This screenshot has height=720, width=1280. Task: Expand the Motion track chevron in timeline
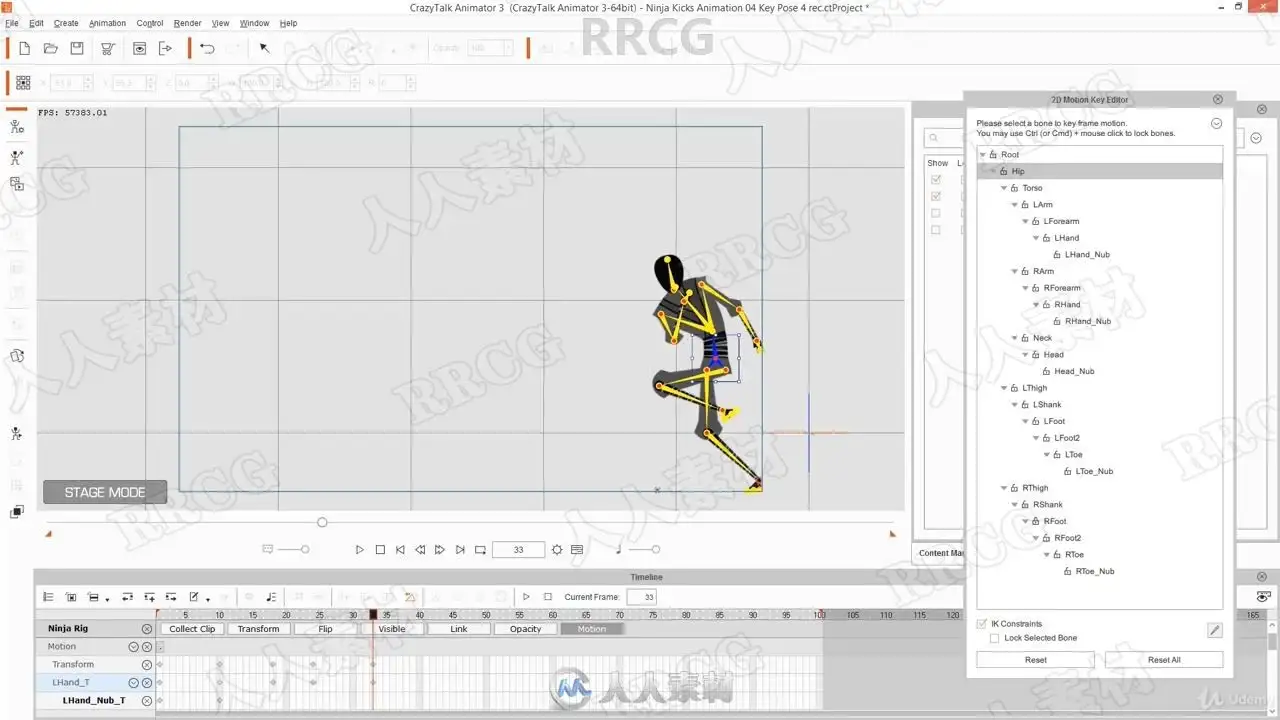133,647
